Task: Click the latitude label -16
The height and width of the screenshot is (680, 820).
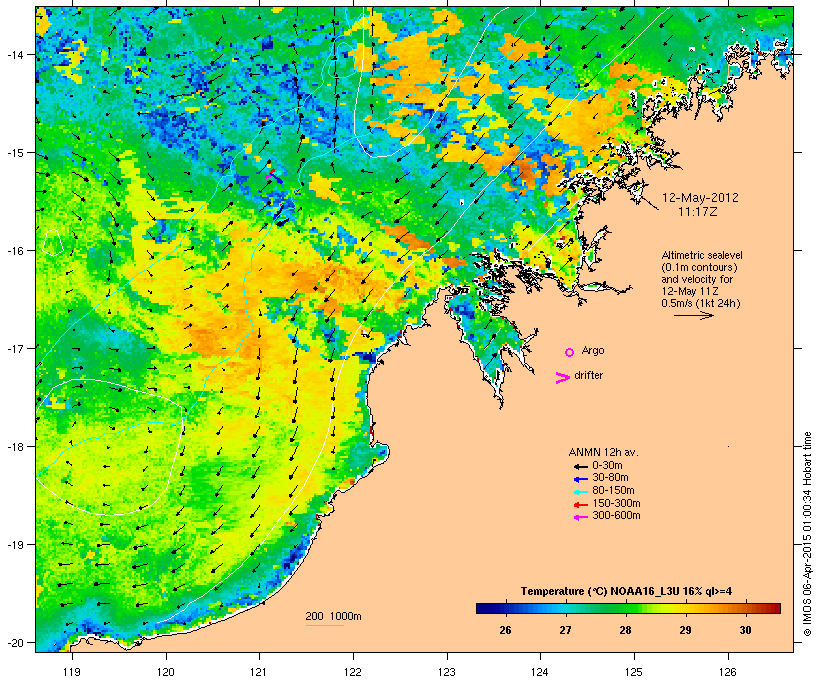Action: (14, 251)
